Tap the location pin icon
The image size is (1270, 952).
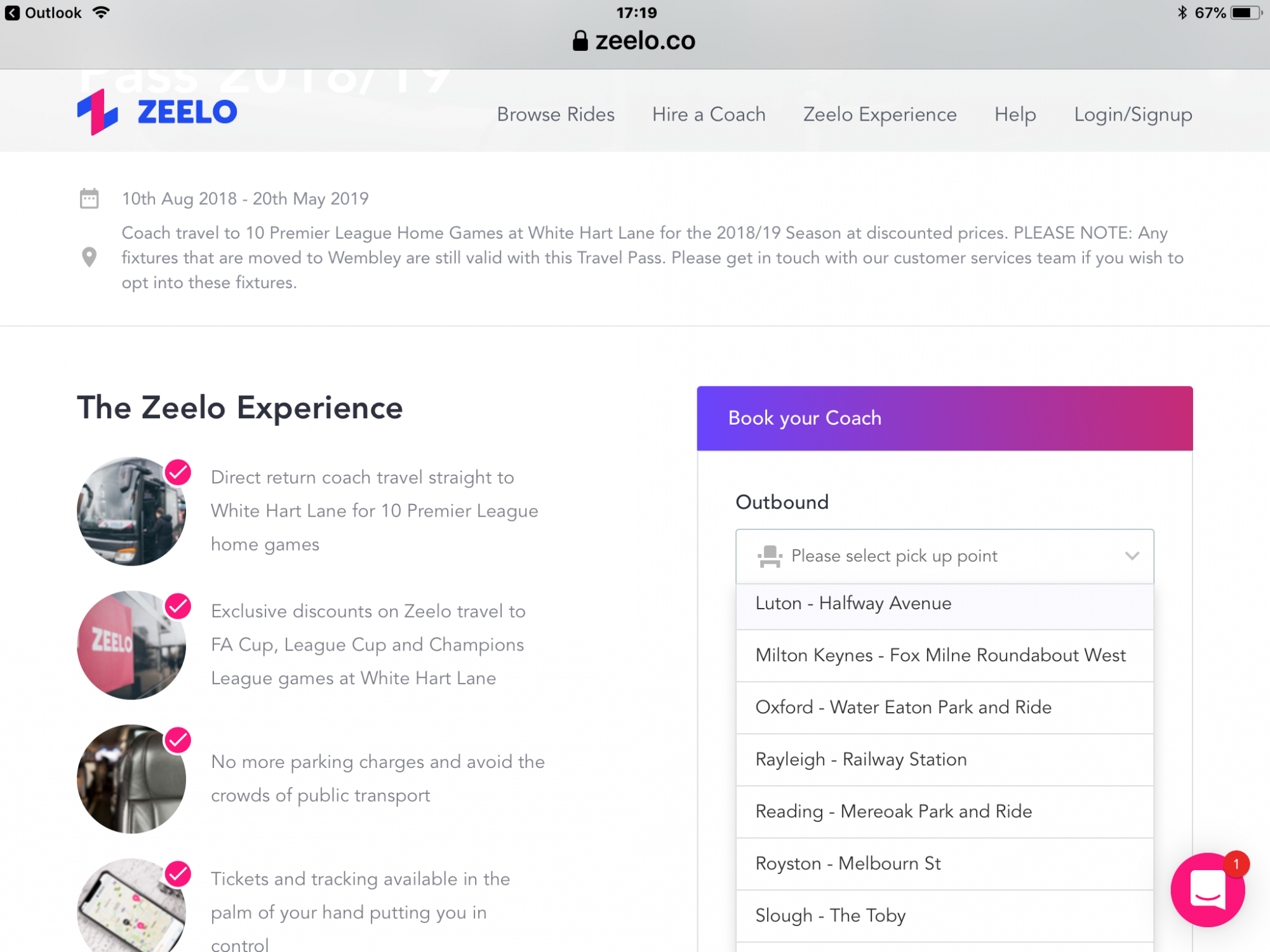pos(90,257)
